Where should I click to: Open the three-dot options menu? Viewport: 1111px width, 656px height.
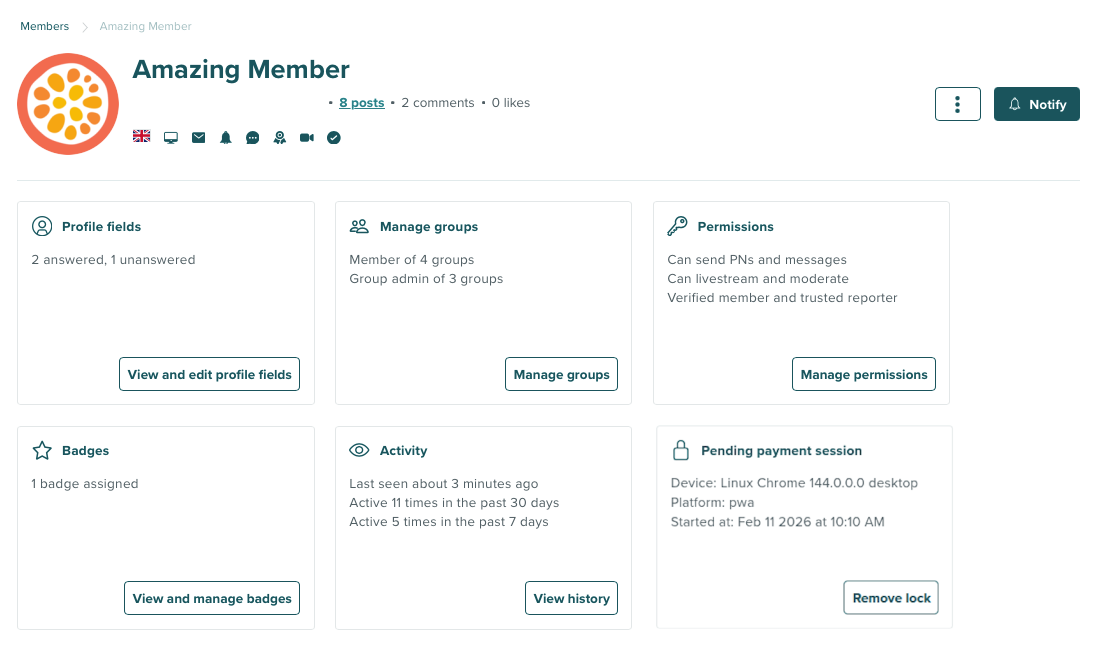[x=957, y=103]
